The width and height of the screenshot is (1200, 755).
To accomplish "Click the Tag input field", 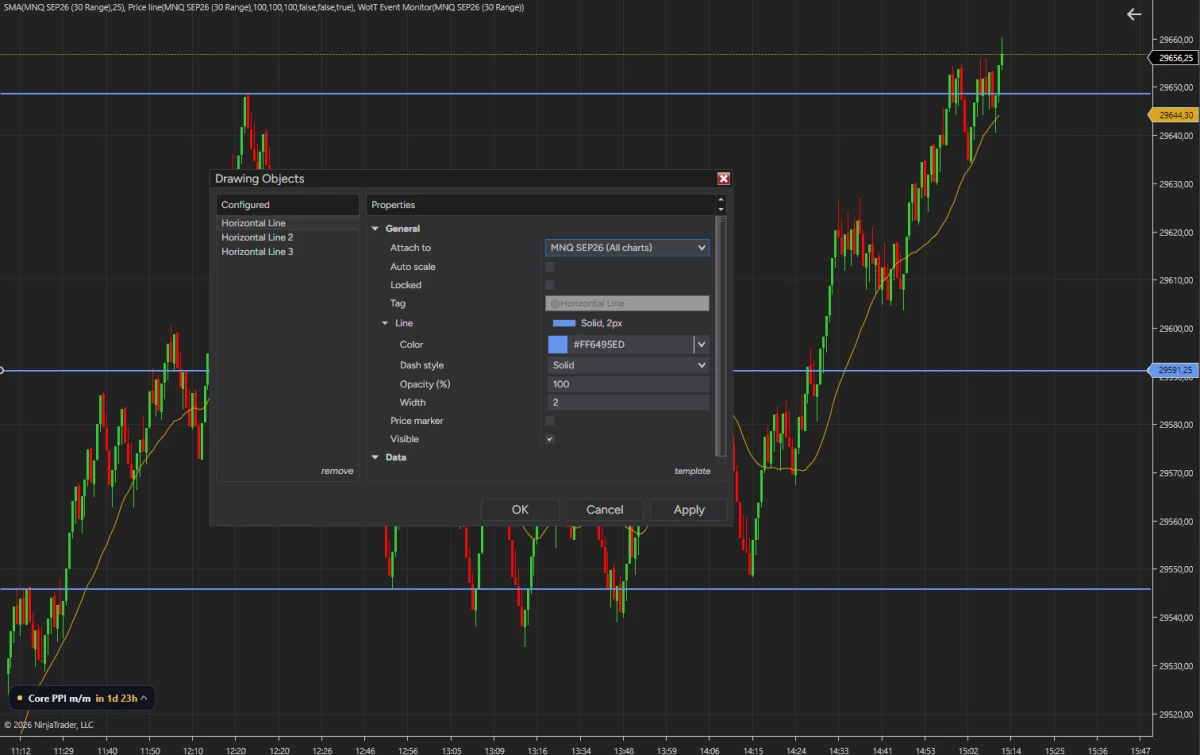I will 627,303.
